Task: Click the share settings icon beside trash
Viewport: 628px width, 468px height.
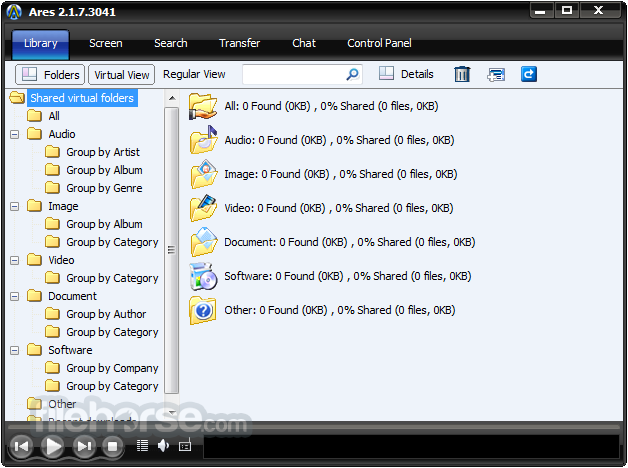Action: point(496,74)
